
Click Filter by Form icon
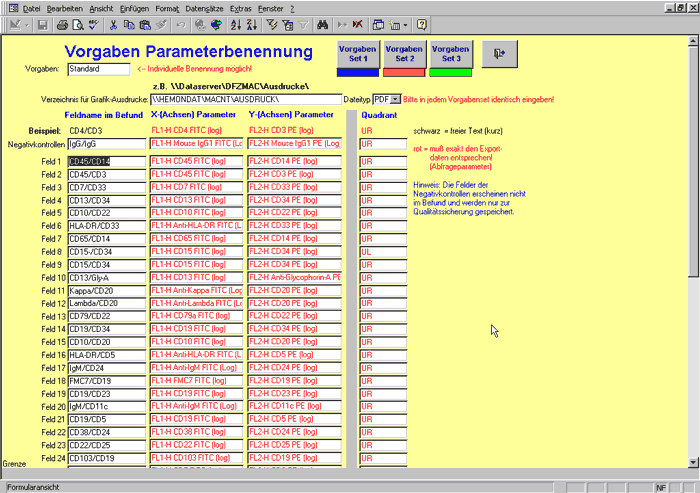coord(288,25)
